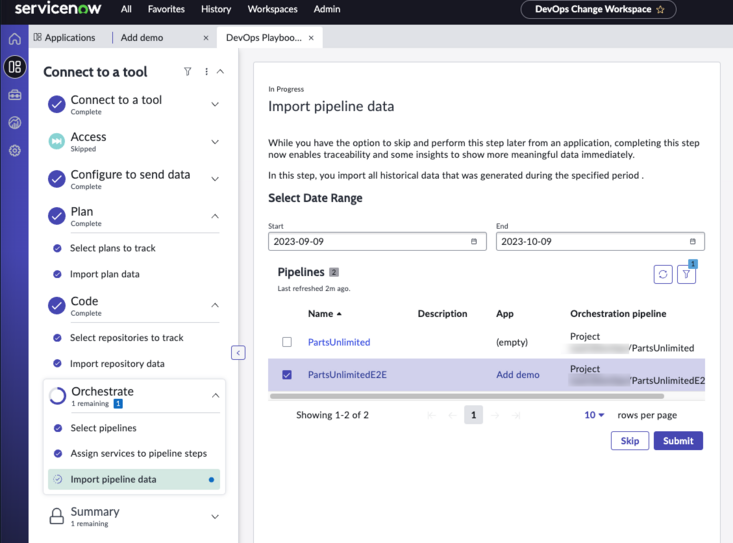Expand the Connect to a tool stage

pos(215,104)
